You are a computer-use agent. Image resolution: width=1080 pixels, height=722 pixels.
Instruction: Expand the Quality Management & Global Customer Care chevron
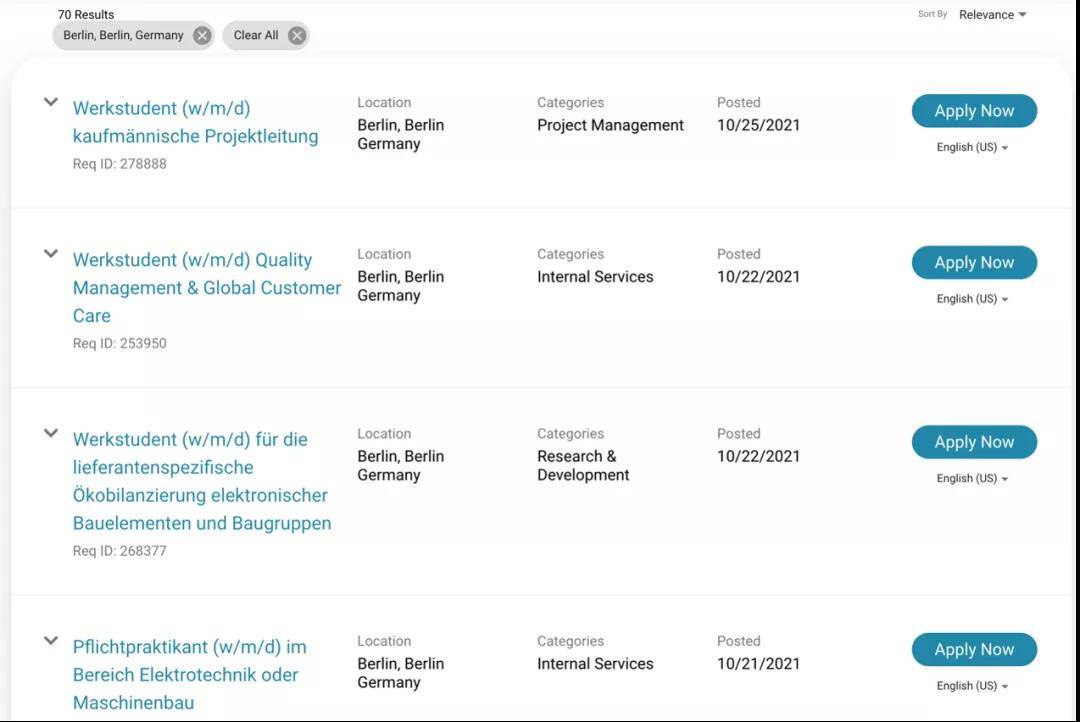pyautogui.click(x=51, y=254)
